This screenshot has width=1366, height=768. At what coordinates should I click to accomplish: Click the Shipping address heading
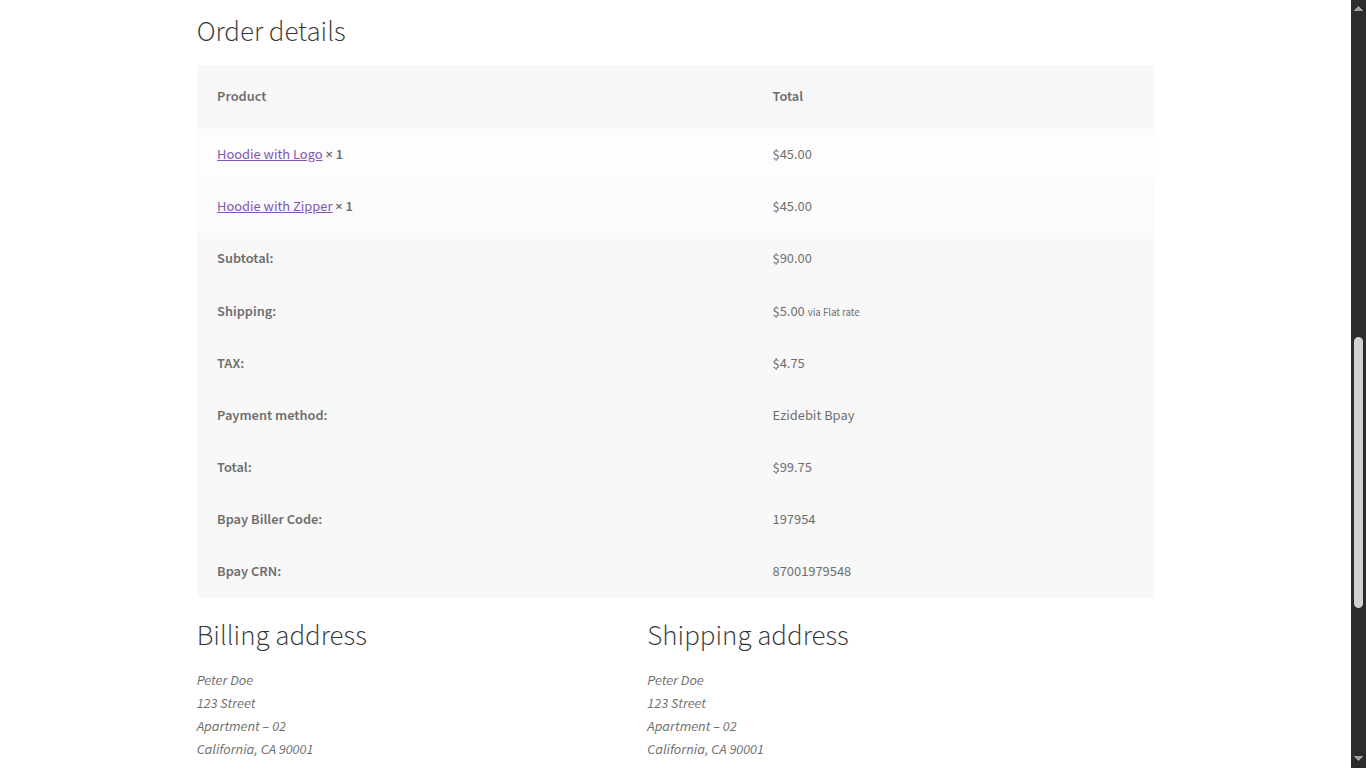(748, 635)
